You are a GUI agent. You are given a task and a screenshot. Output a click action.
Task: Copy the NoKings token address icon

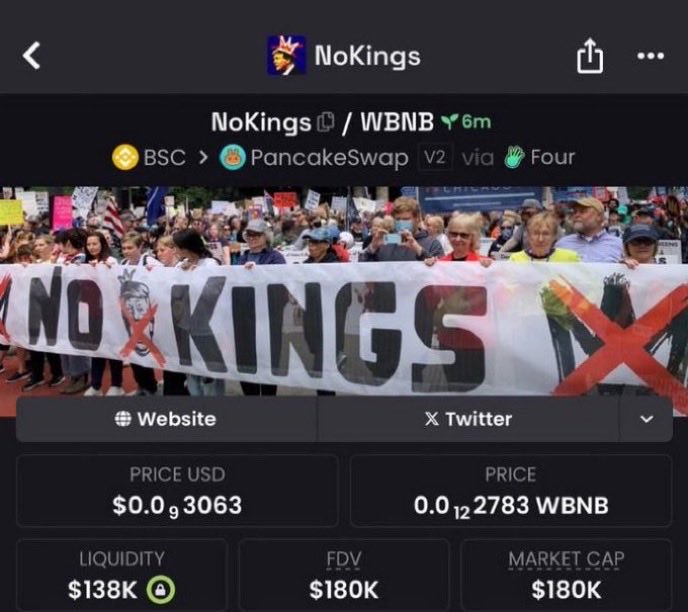pos(326,122)
